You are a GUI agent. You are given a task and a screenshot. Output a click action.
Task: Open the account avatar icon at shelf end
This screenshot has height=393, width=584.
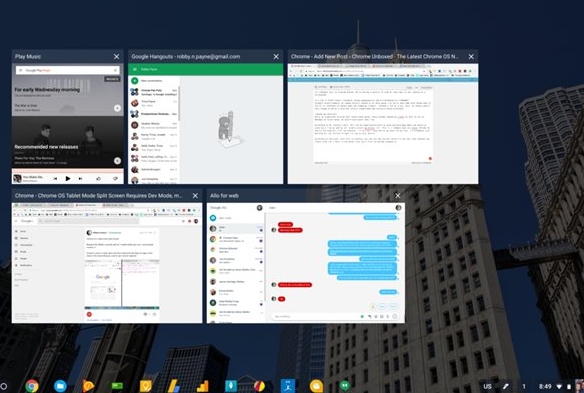[580, 386]
